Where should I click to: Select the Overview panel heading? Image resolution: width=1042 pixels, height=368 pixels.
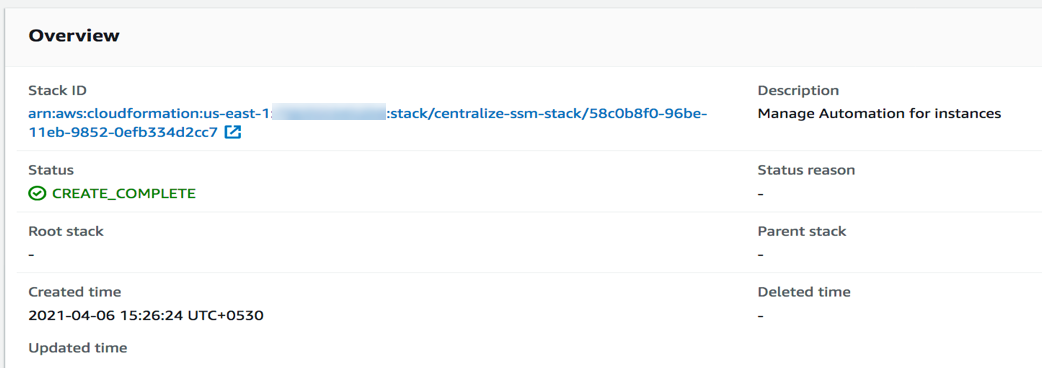click(74, 36)
